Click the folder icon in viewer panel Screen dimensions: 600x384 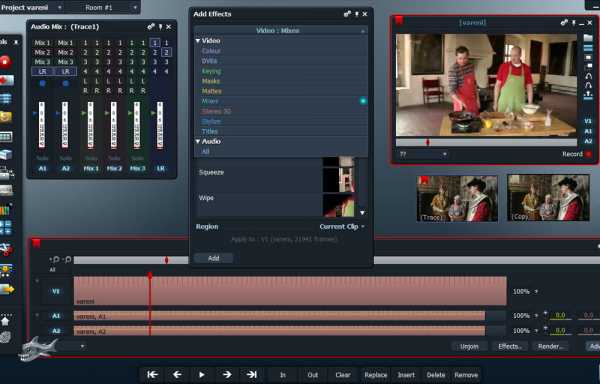[x=588, y=37]
